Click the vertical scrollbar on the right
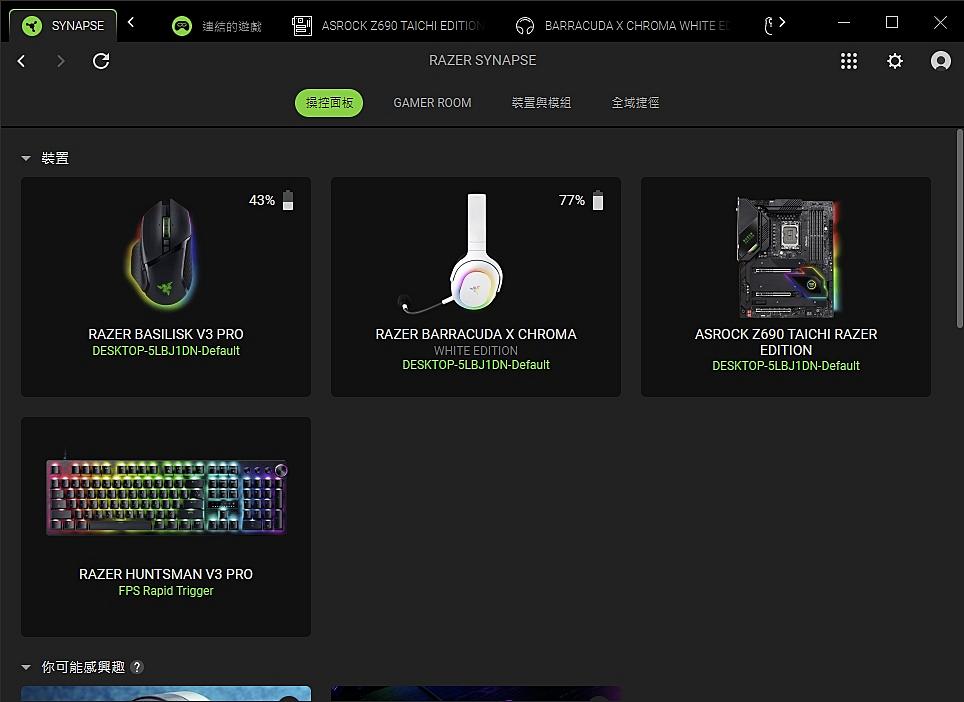The width and height of the screenshot is (964, 702). click(959, 240)
